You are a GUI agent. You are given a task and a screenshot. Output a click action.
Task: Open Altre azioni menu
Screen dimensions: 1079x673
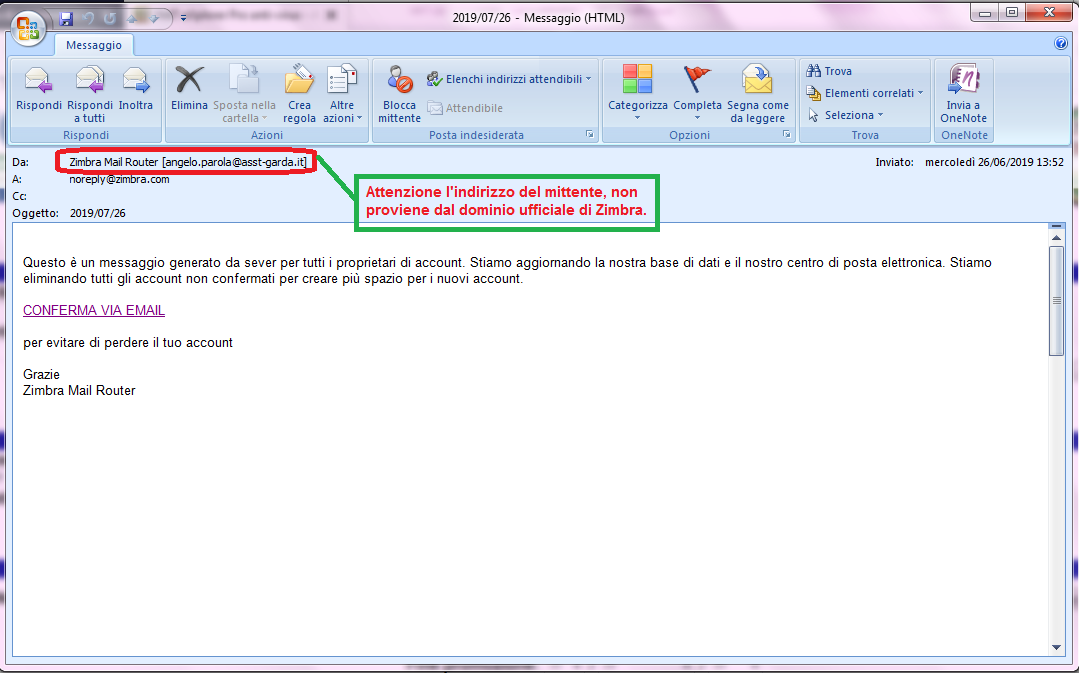tap(342, 94)
